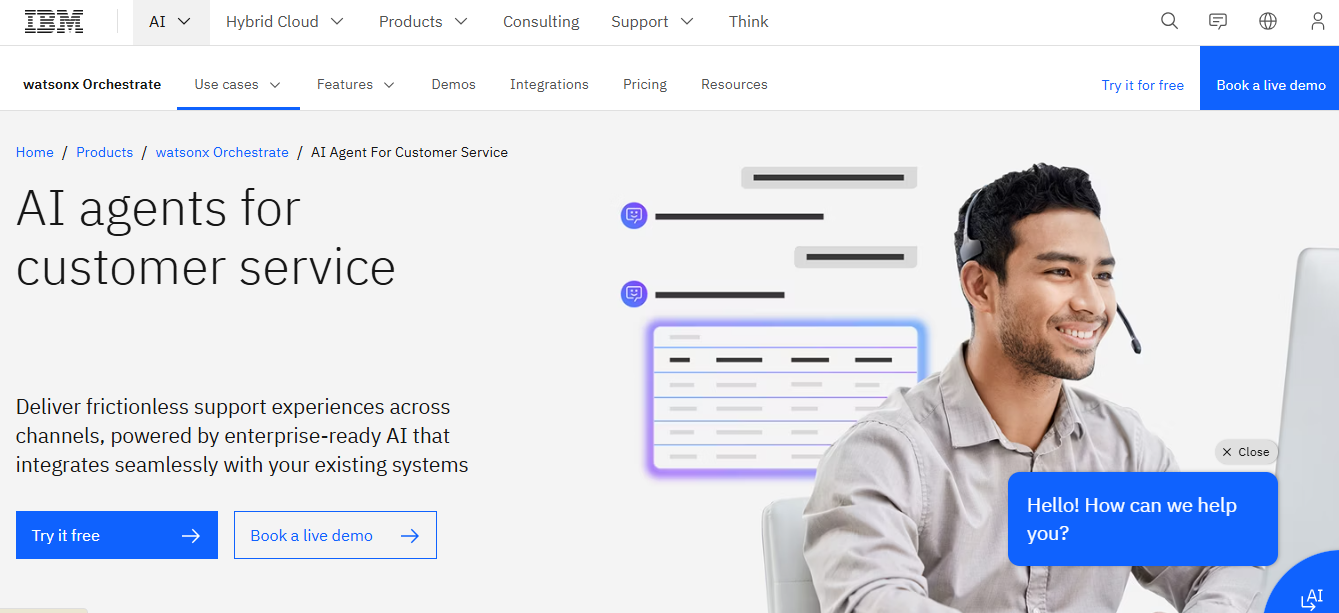Open the Integrations section
This screenshot has width=1339, height=613.
(549, 84)
